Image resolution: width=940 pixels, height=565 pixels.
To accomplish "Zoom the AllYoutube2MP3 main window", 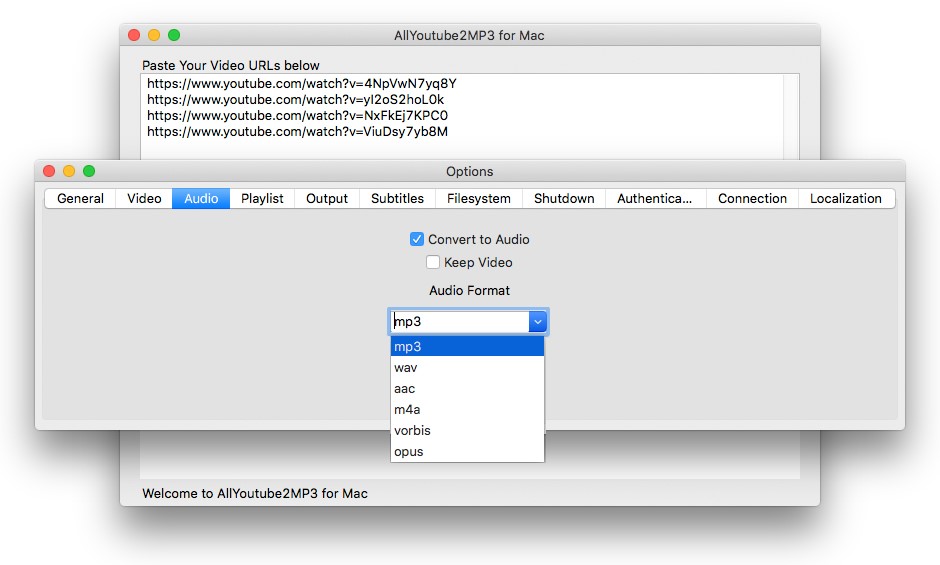I will (x=174, y=35).
